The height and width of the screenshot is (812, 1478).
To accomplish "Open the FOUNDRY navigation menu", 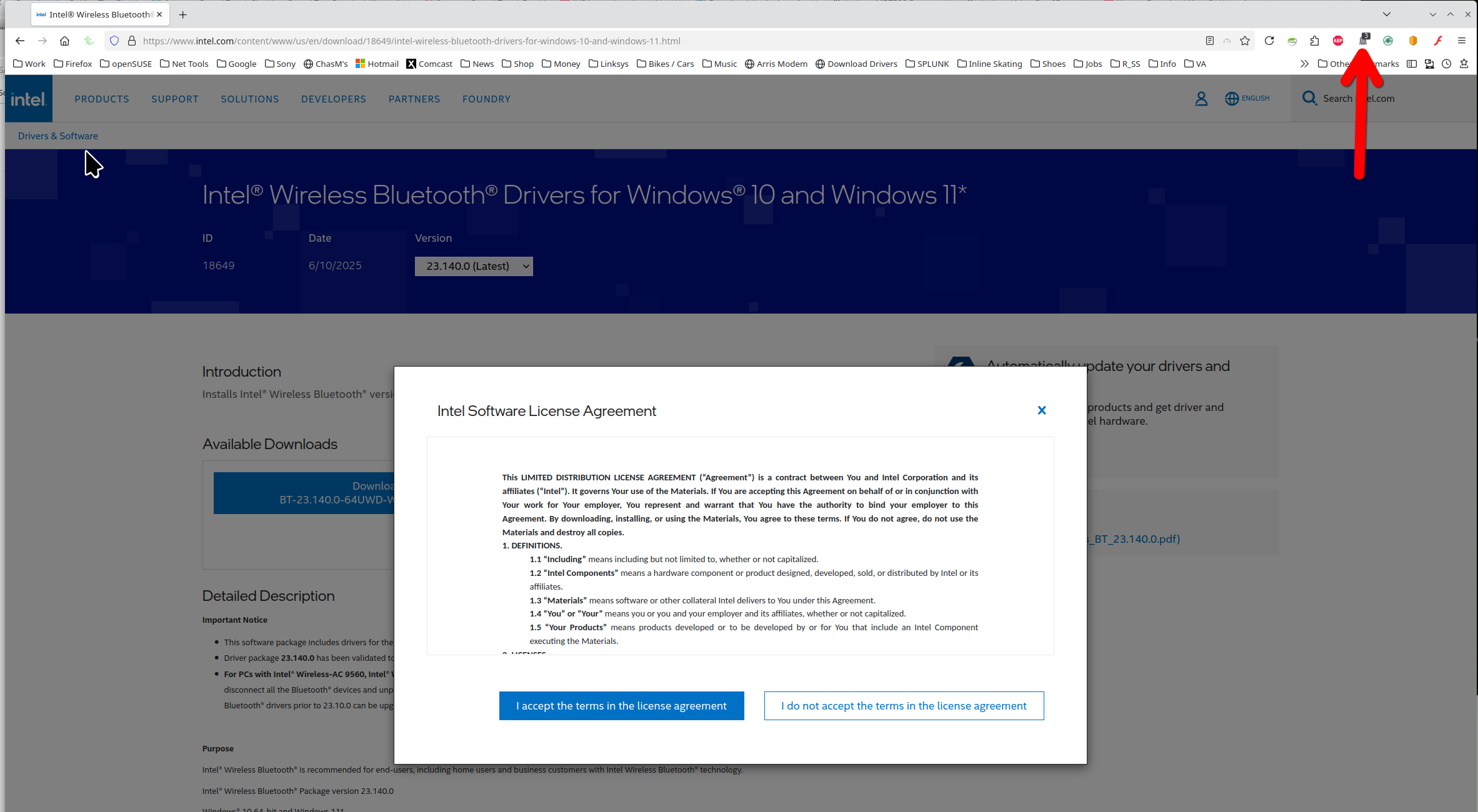I will click(x=486, y=99).
